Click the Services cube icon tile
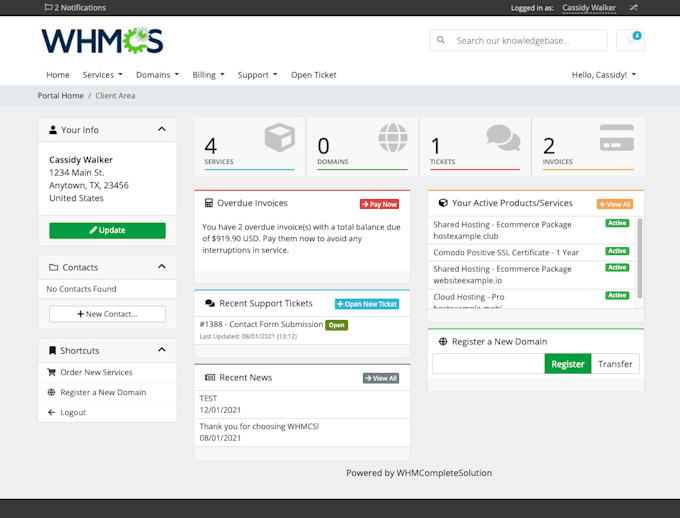 click(x=280, y=138)
